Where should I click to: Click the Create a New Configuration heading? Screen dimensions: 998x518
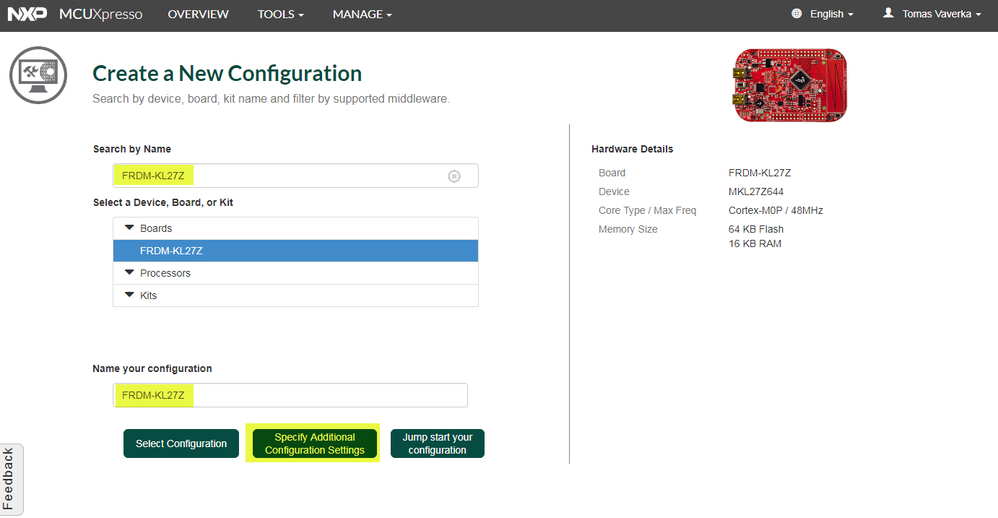pos(227,73)
